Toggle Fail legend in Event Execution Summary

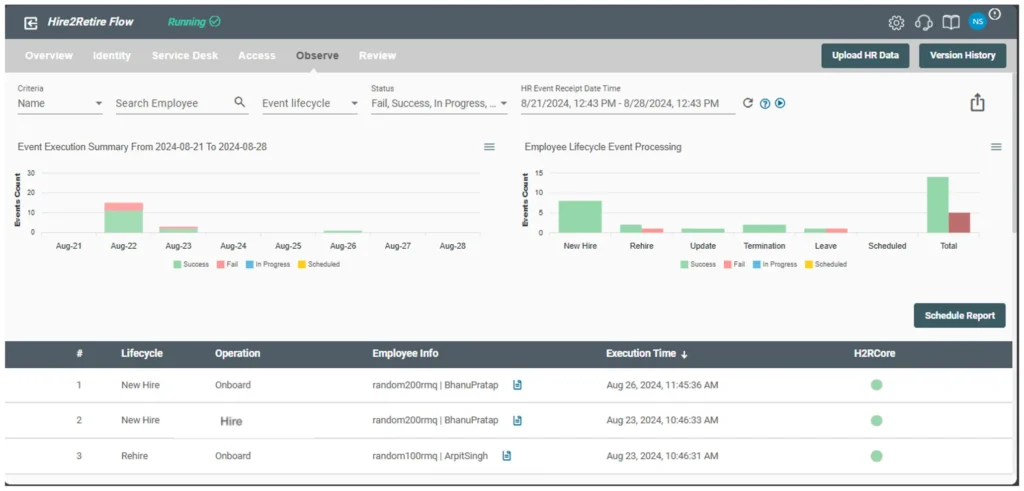228,264
